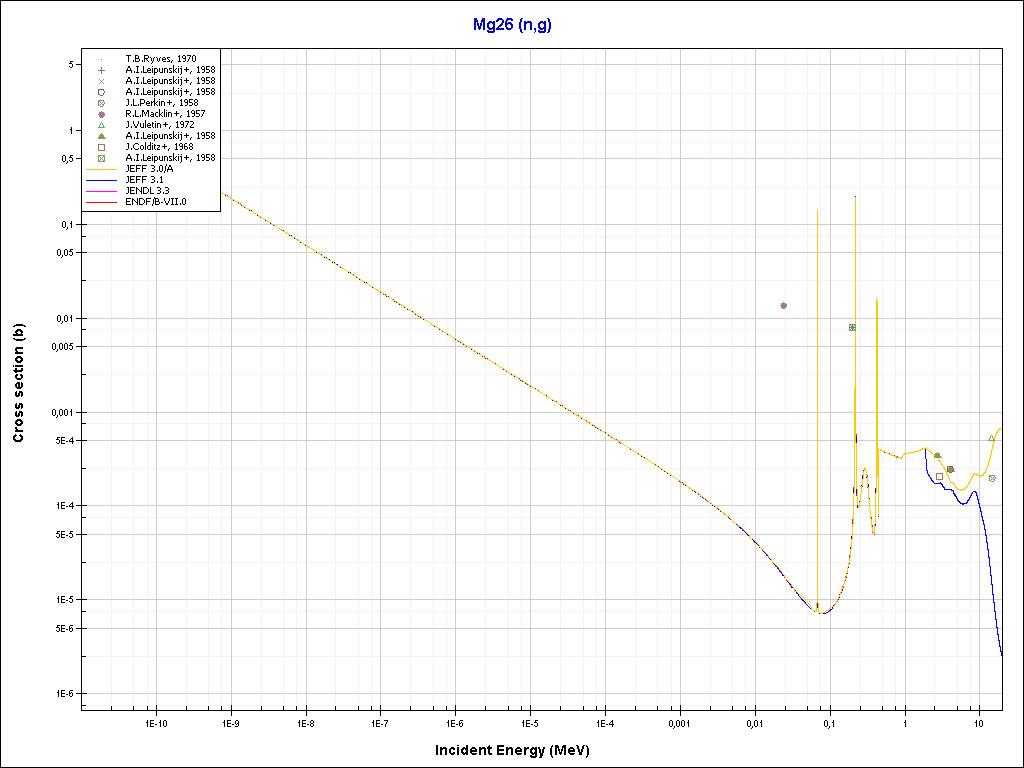
Task: Select the J.Vuletin+, 1972 legend label
Action: [160, 125]
